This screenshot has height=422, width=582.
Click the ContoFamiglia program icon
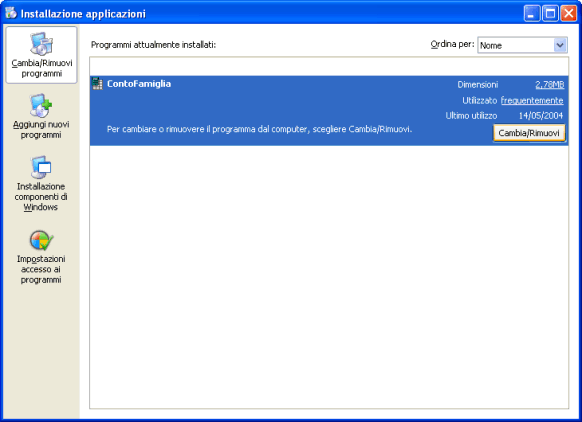click(98, 84)
